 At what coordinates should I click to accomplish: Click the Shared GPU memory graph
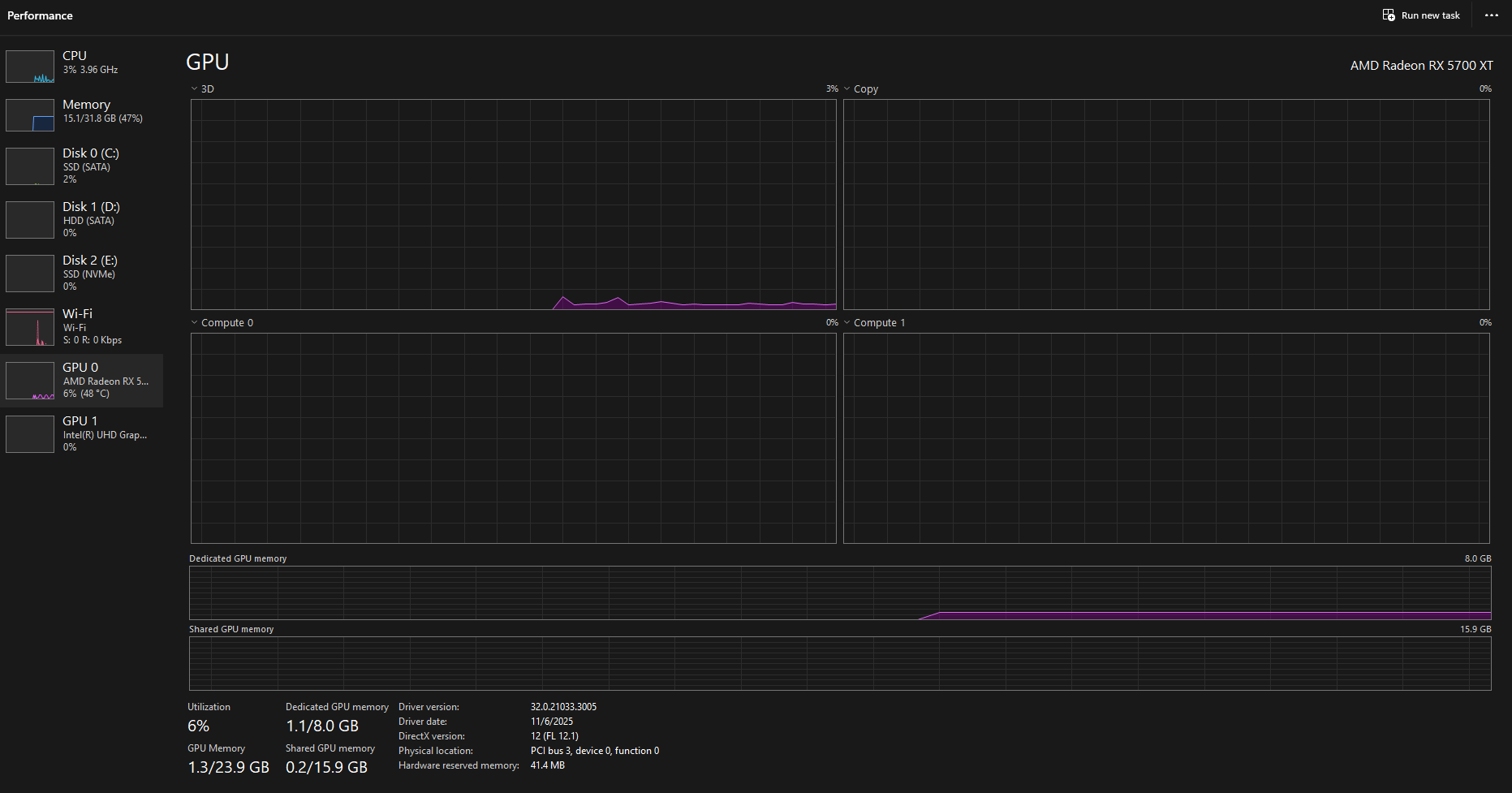(840, 663)
